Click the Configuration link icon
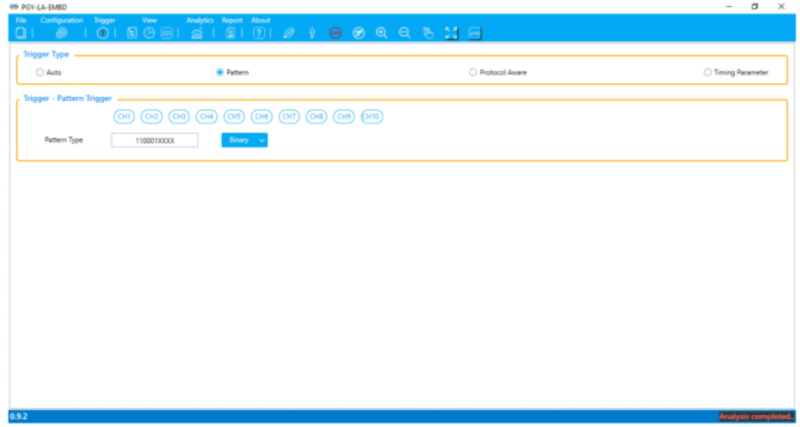 [x=61, y=33]
